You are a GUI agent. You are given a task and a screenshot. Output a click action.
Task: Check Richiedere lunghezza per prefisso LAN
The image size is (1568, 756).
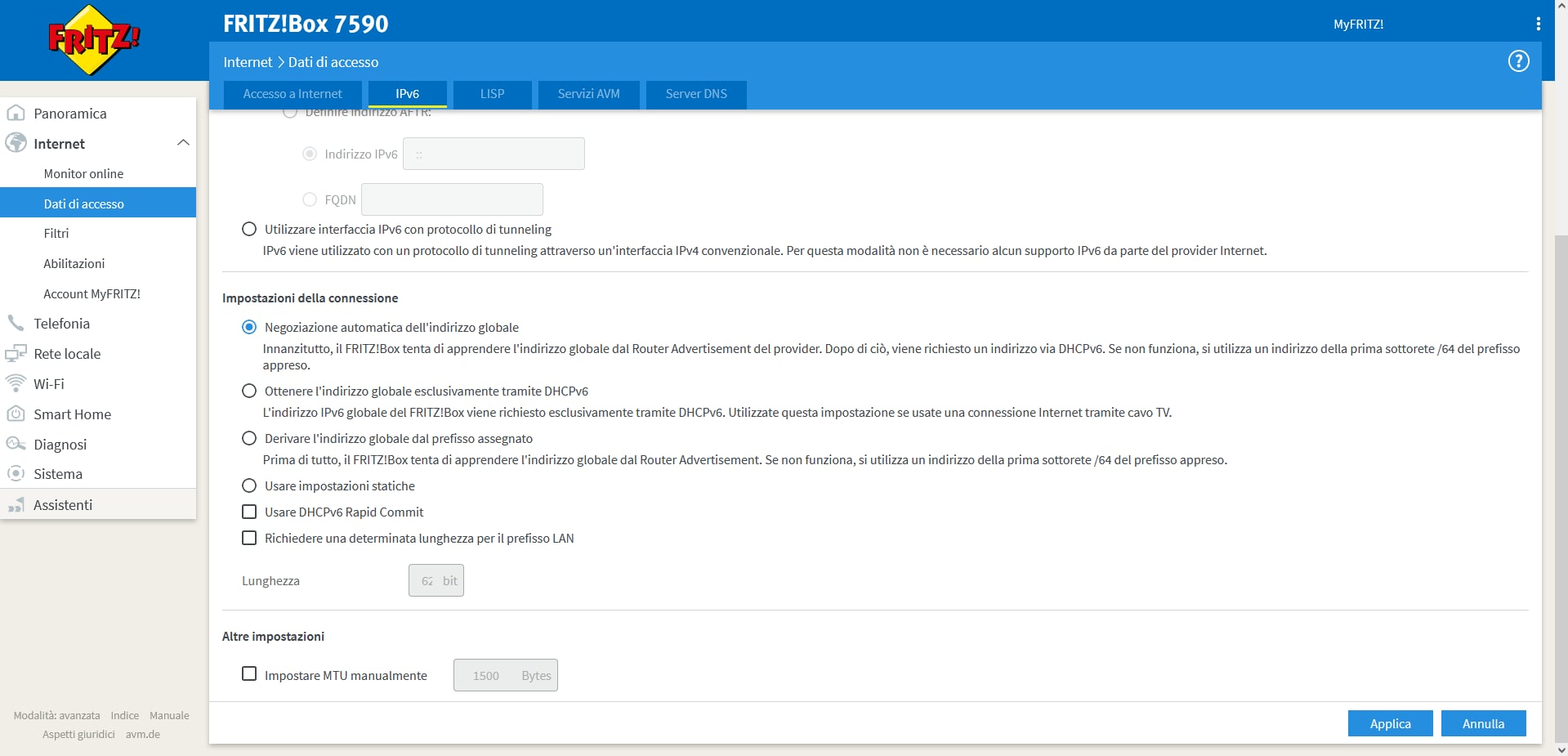coord(249,538)
